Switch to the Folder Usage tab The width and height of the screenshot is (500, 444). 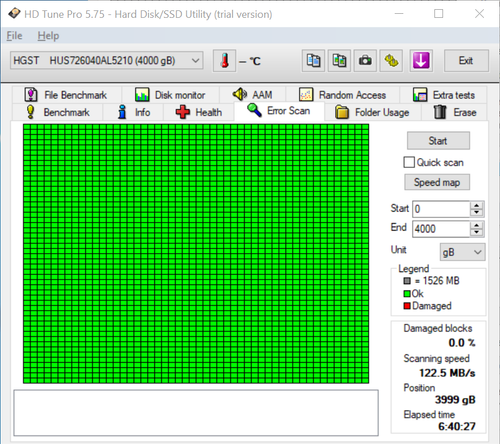click(x=372, y=112)
